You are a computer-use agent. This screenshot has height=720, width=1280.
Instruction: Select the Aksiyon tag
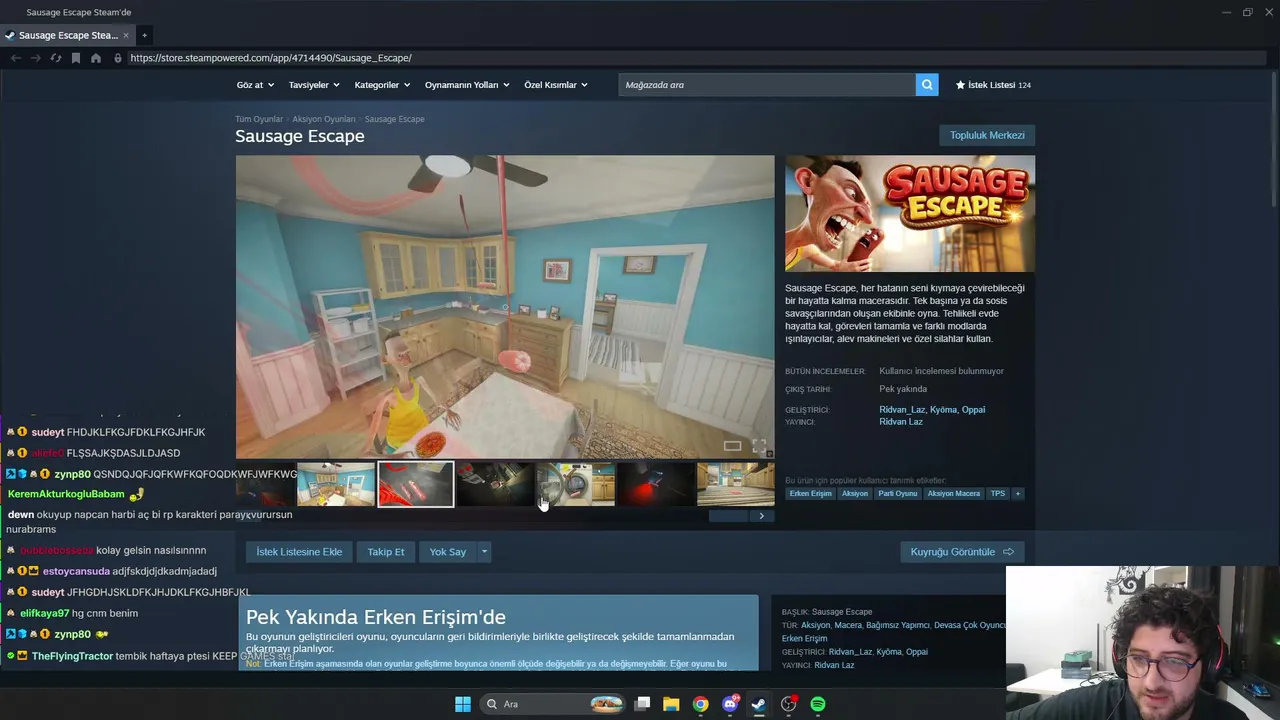[855, 493]
